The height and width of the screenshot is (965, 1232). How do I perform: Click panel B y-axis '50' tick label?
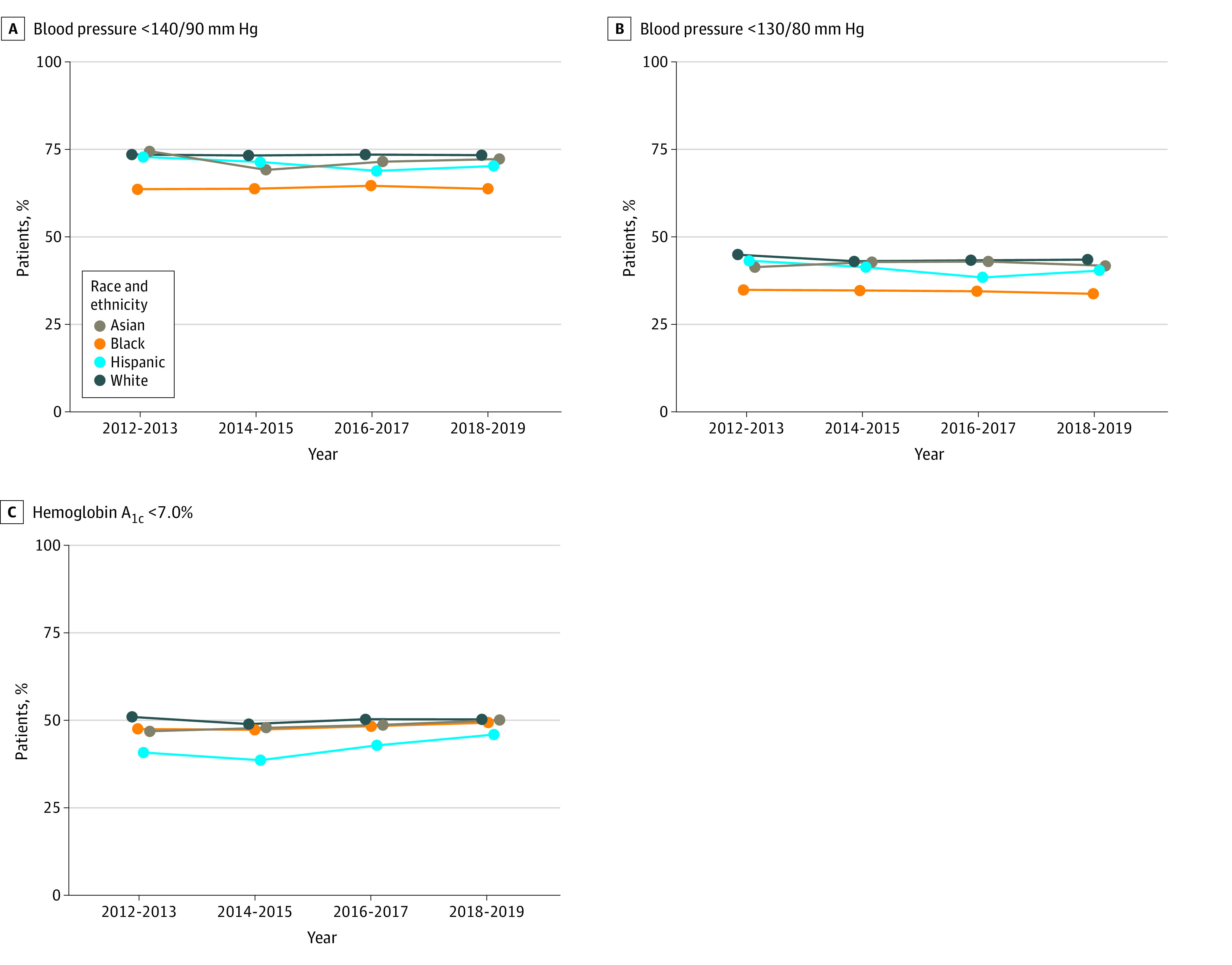(x=659, y=237)
